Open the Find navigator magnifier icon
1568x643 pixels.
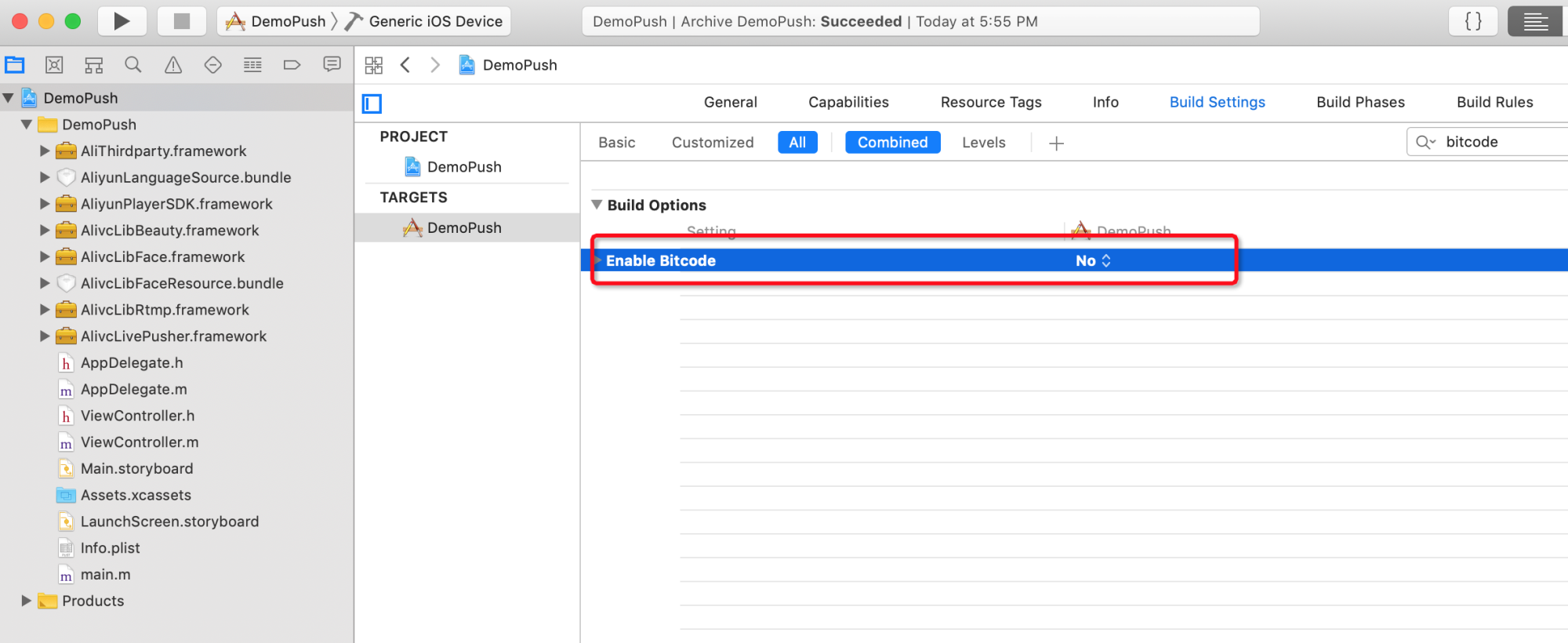point(133,65)
